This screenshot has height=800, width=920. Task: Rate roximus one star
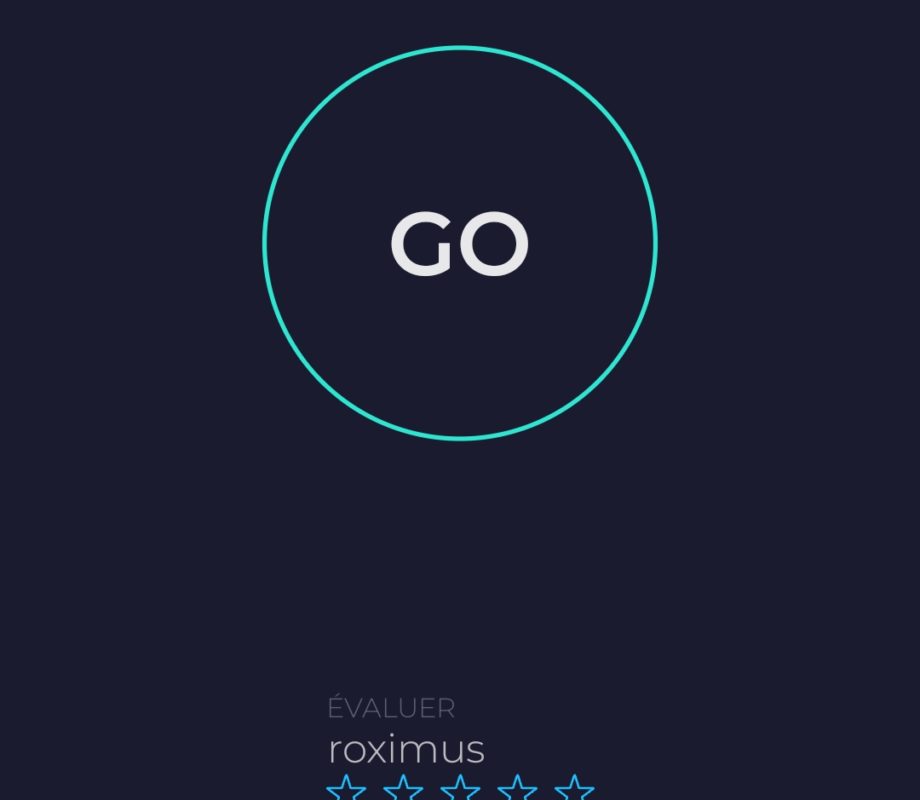pos(346,787)
